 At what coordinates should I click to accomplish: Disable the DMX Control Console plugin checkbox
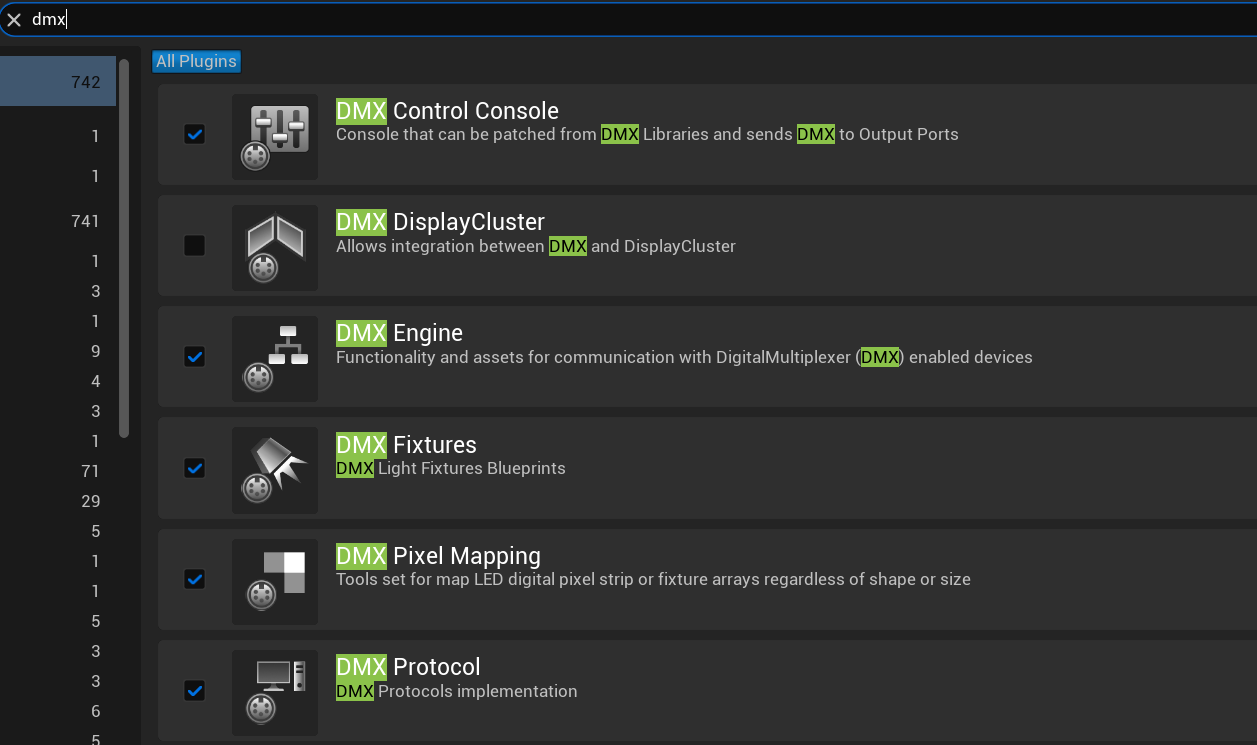(x=195, y=134)
